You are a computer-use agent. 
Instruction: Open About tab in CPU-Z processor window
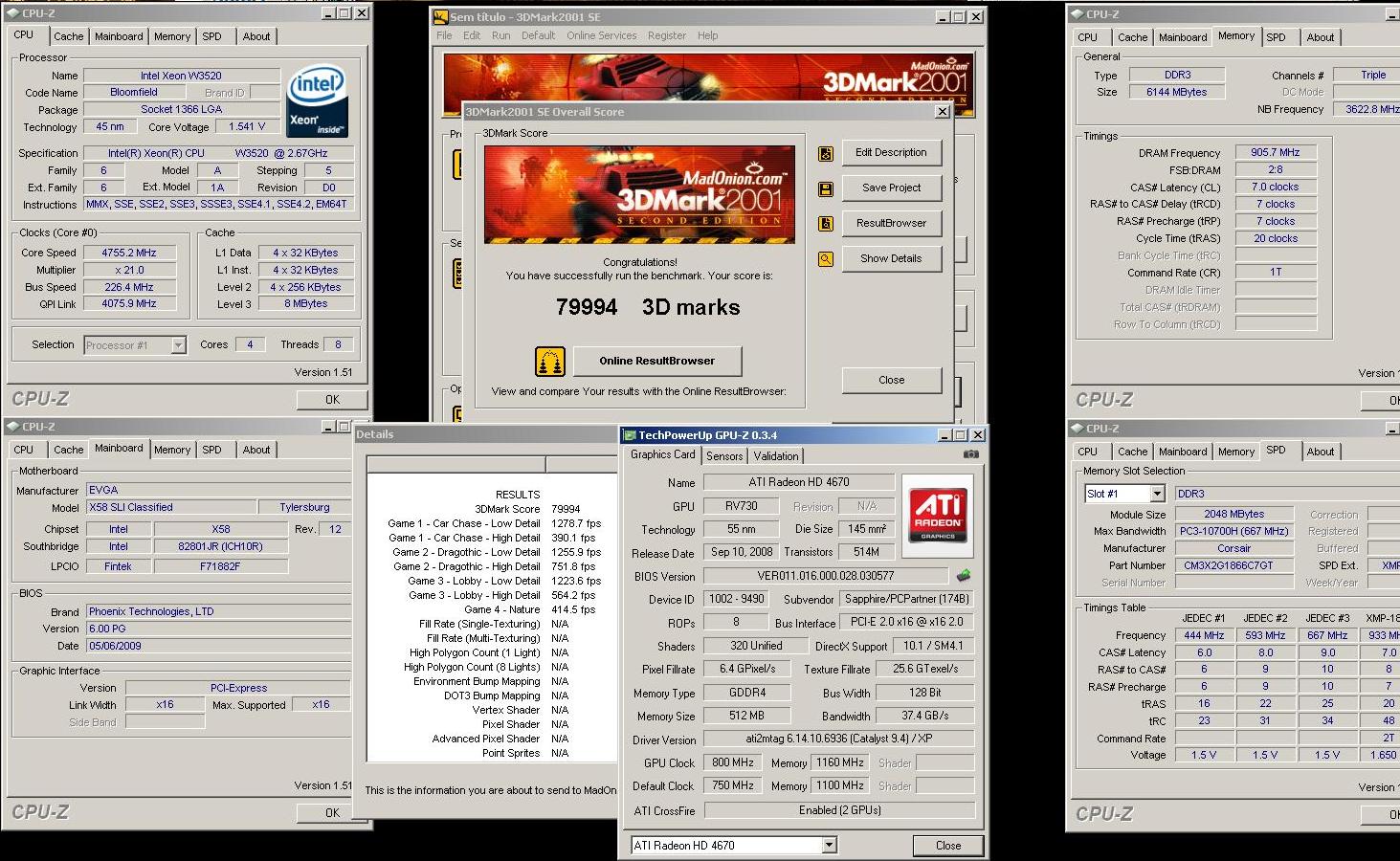[256, 36]
